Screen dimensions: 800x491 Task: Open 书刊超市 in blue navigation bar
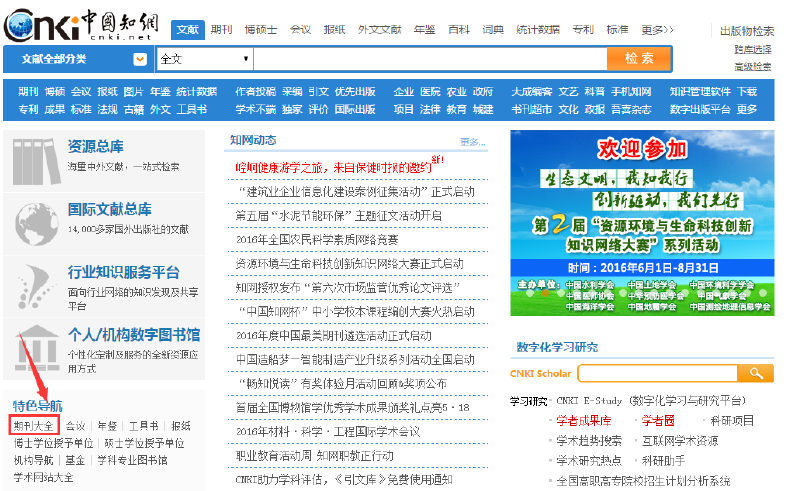532,109
